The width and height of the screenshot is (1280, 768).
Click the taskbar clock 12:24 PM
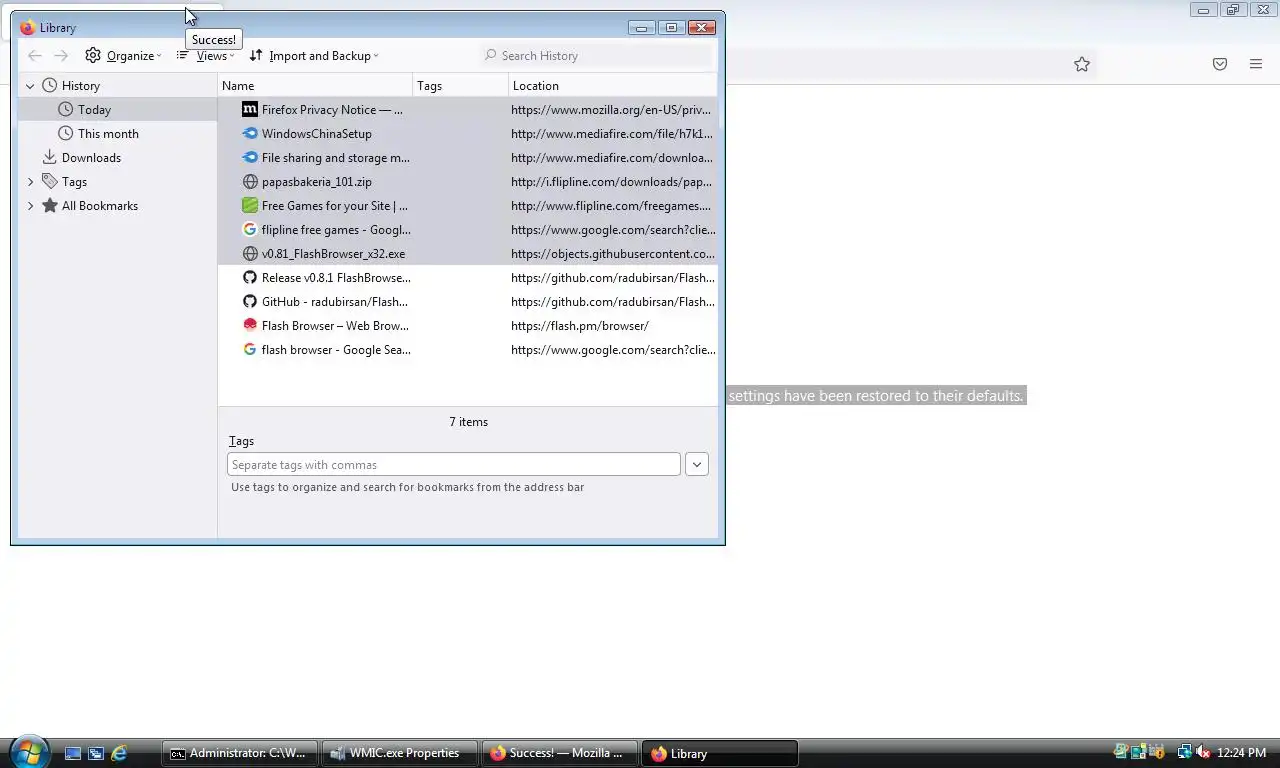click(1242, 753)
